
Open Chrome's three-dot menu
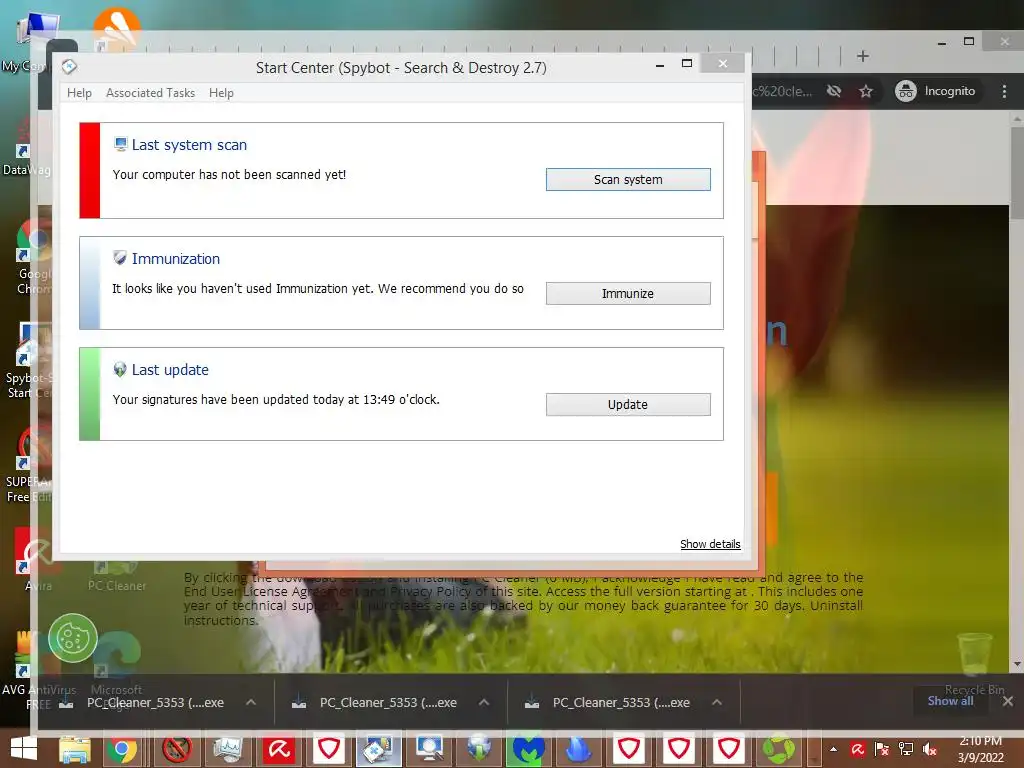(1004, 91)
